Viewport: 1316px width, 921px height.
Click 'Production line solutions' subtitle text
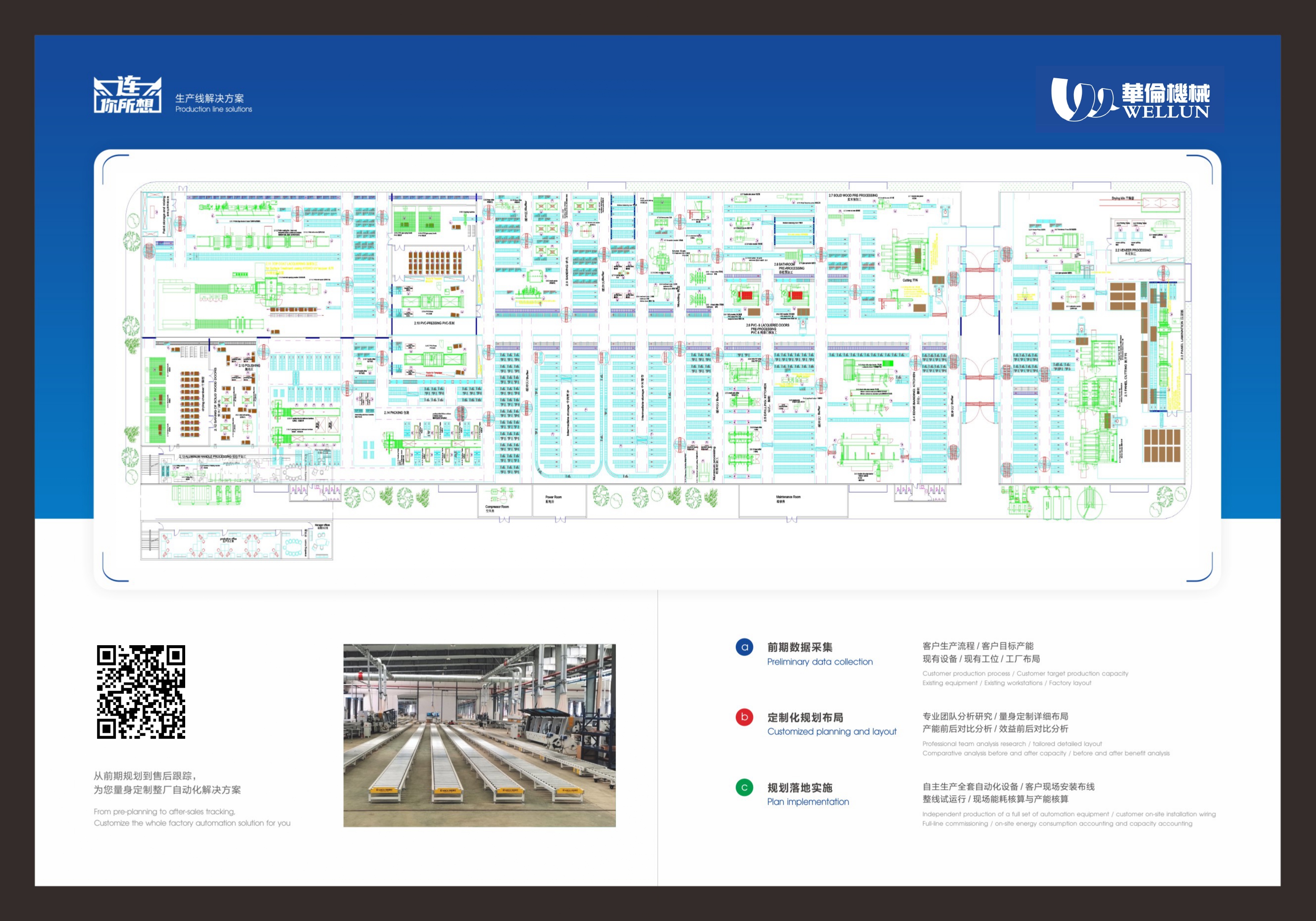coord(213,109)
